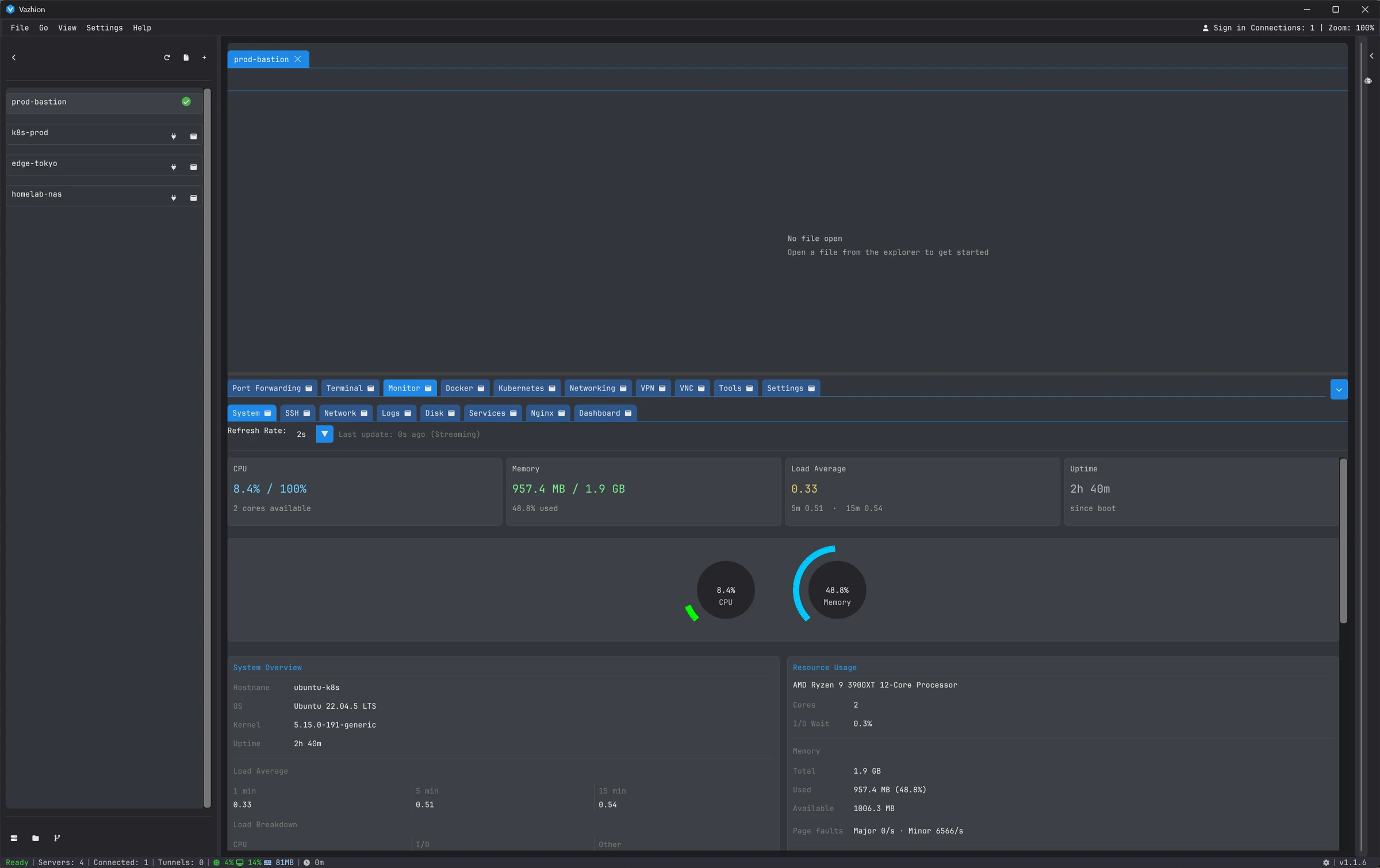Collapse the left sidebar with back chevron
1380x868 pixels.
pyautogui.click(x=14, y=57)
